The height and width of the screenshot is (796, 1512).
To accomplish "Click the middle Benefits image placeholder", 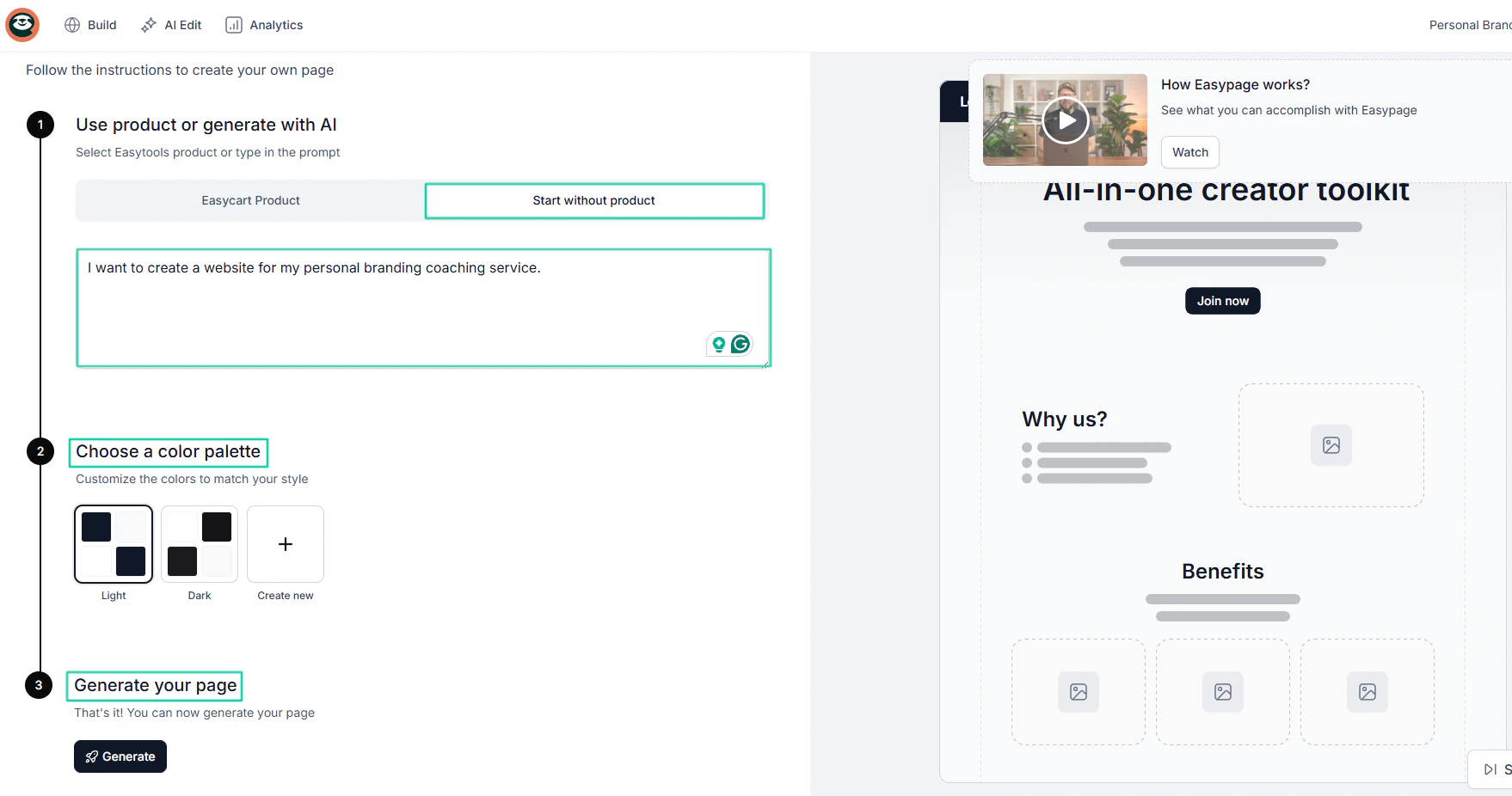I will tap(1223, 692).
